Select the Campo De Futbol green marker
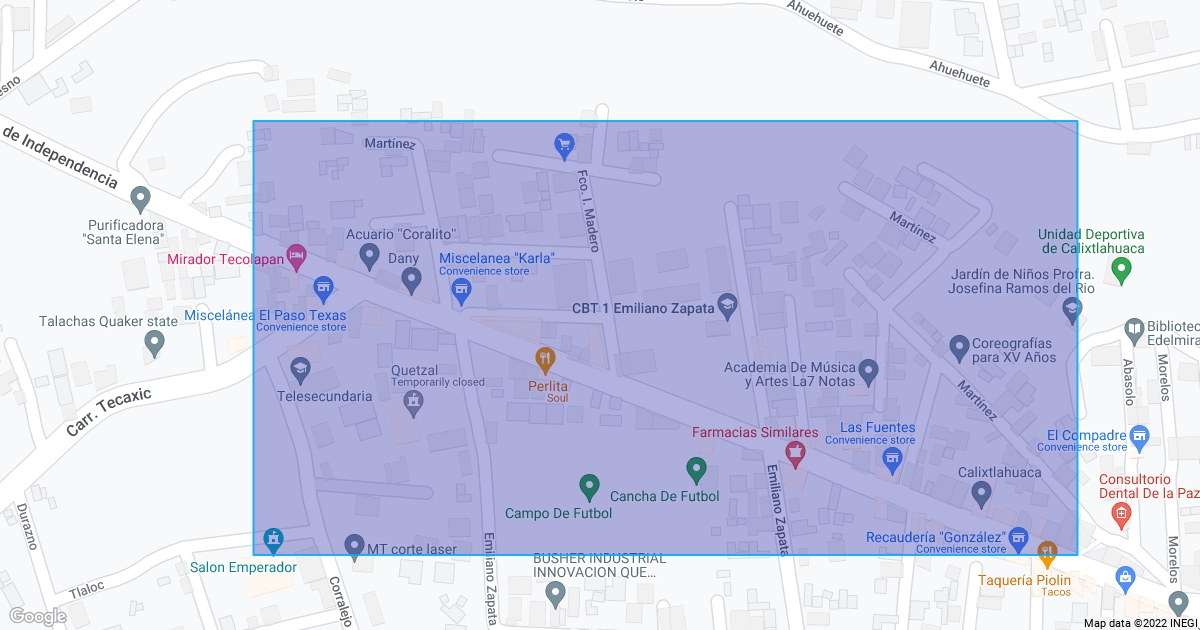Image resolution: width=1200 pixels, height=630 pixels. (x=590, y=487)
